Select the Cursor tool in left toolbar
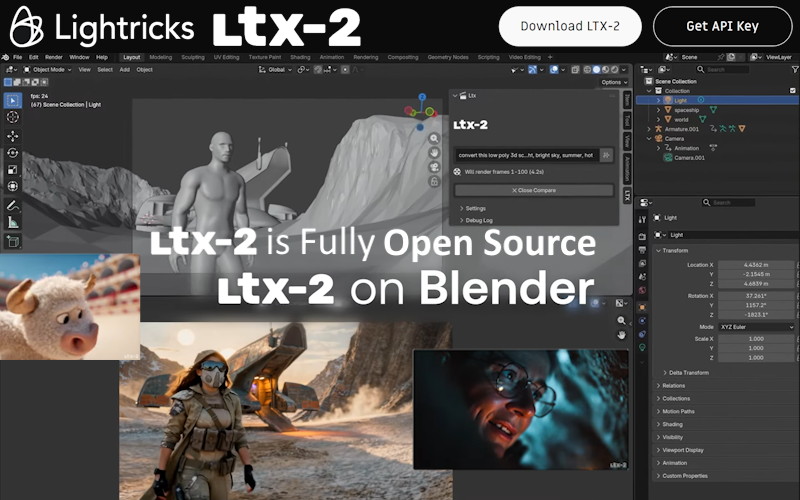Screen dimensions: 800x500 click(x=13, y=117)
